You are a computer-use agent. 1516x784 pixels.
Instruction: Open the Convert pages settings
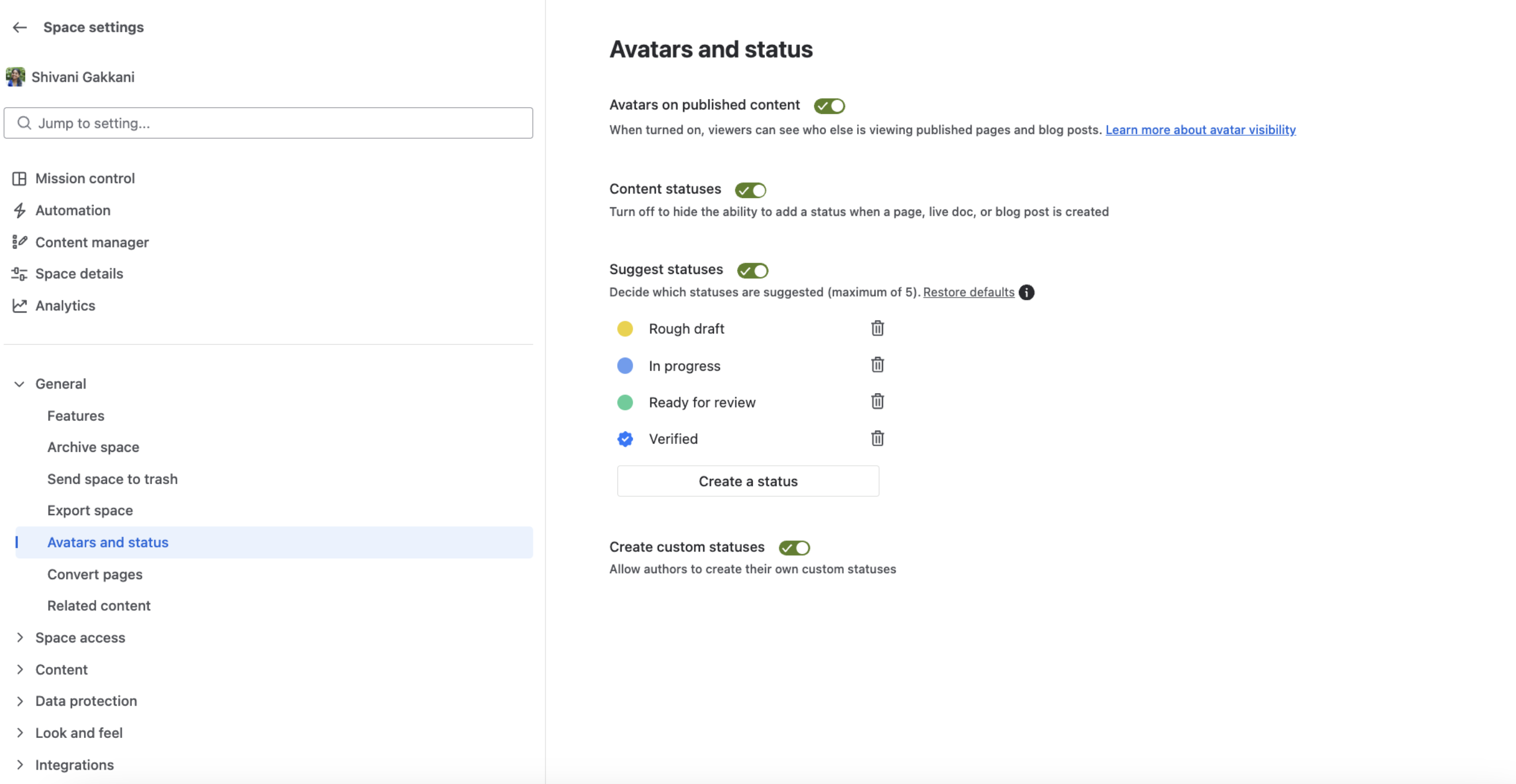(x=94, y=574)
